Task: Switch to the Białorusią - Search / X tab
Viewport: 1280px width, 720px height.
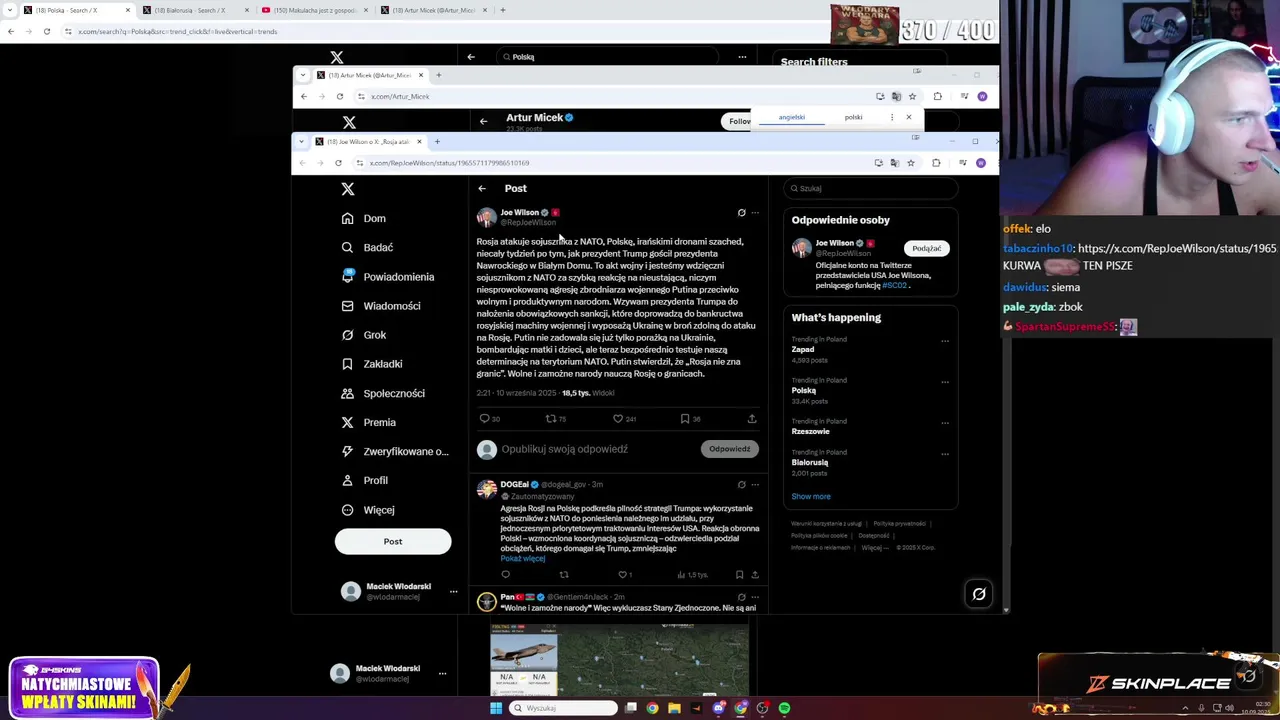Action: 193,10
